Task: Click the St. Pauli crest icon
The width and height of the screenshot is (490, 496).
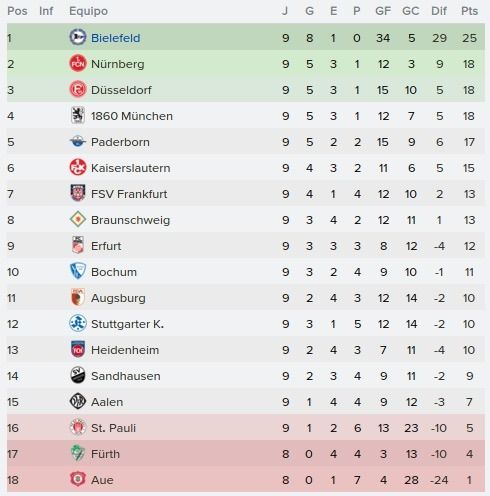Action: (x=78, y=427)
